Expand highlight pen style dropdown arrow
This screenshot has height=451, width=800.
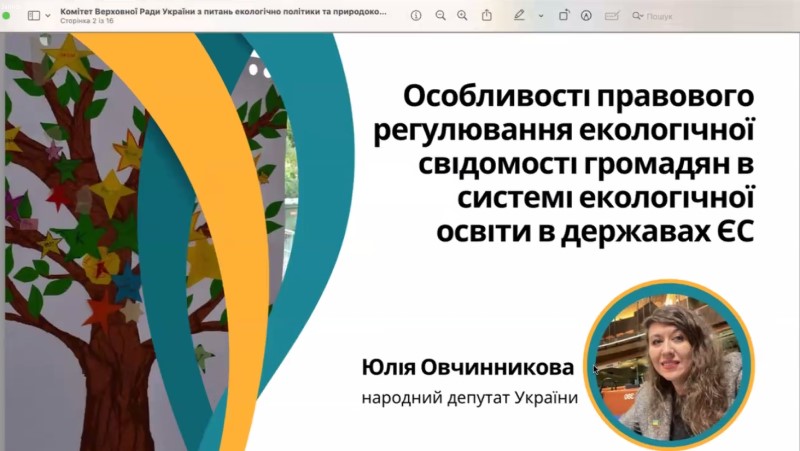pyautogui.click(x=541, y=15)
